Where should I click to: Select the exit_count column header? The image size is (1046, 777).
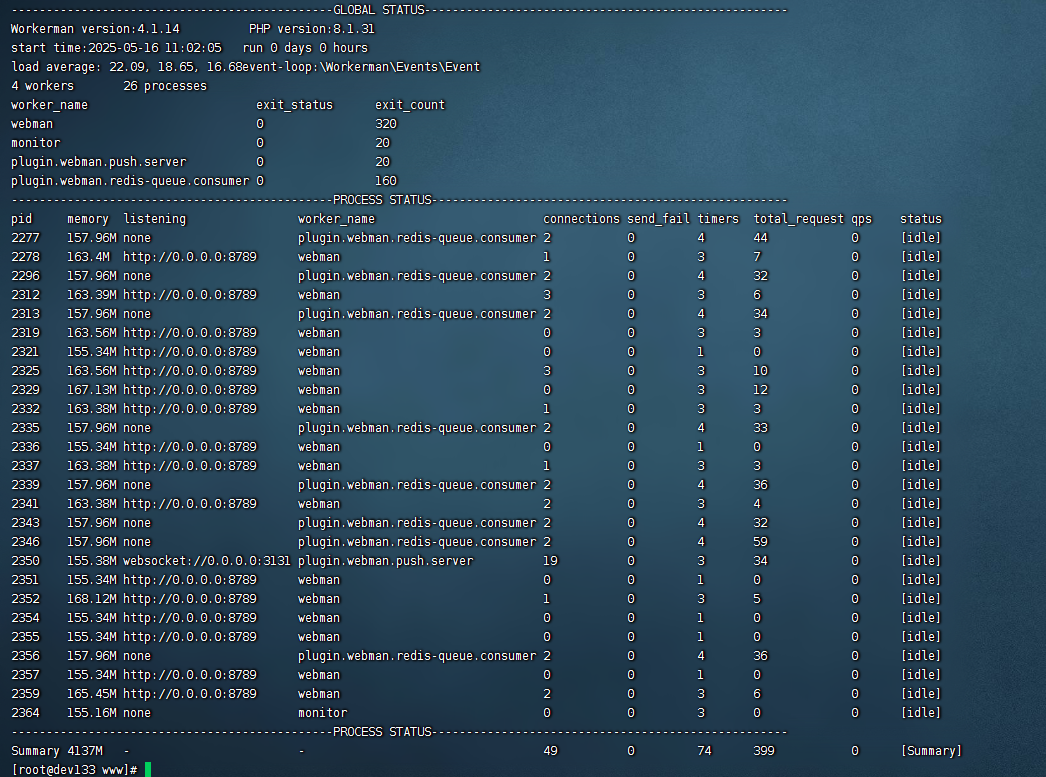(x=410, y=105)
